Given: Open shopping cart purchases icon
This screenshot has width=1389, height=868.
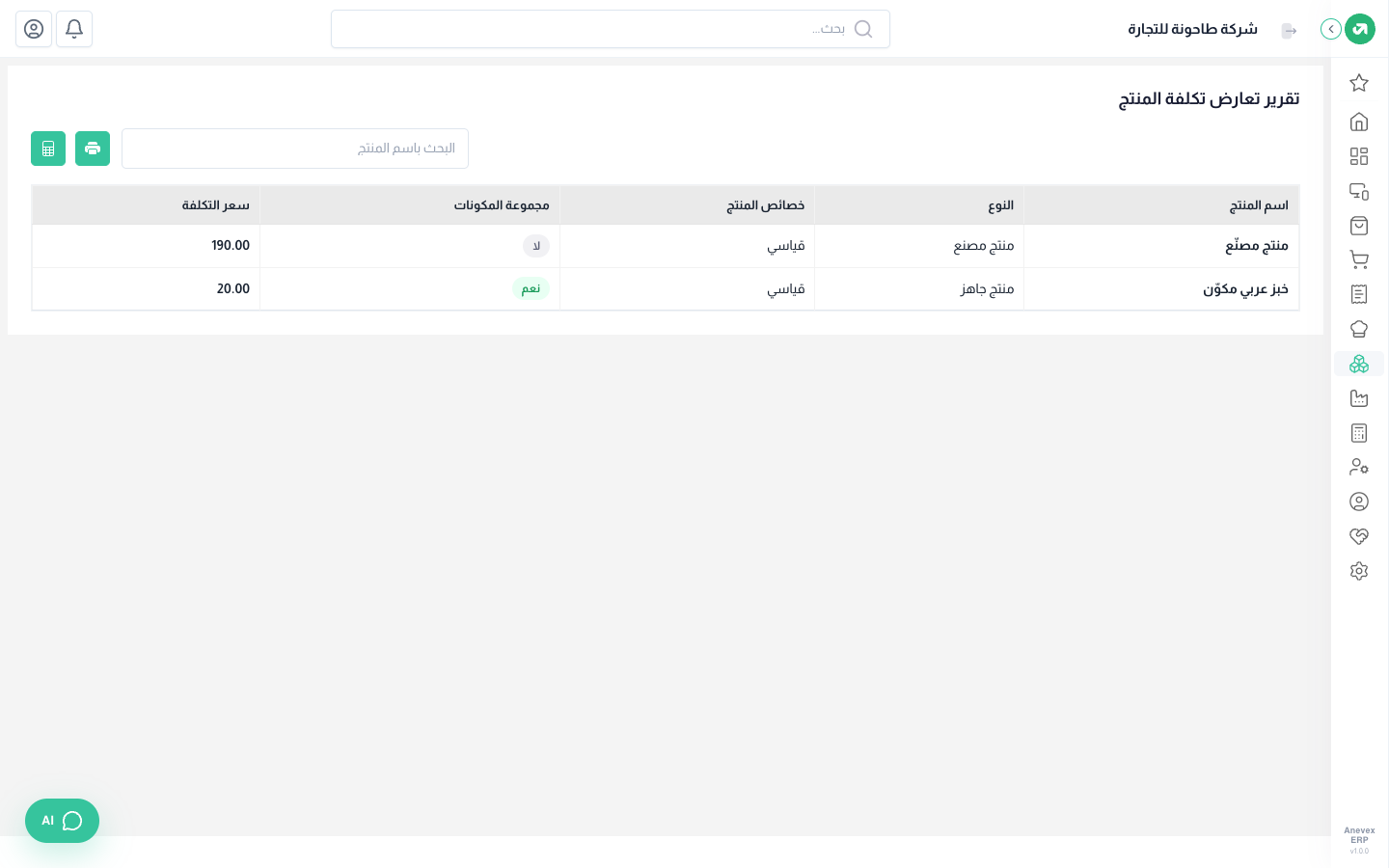Looking at the screenshot, I should click(1359, 259).
